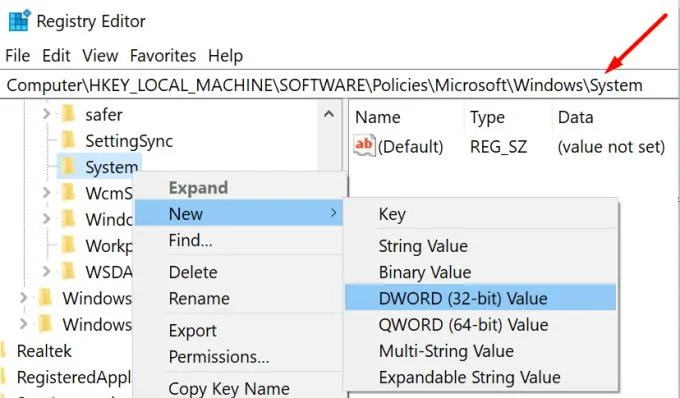680x398 pixels.
Task: Expand the safer key
Action: click(x=46, y=114)
